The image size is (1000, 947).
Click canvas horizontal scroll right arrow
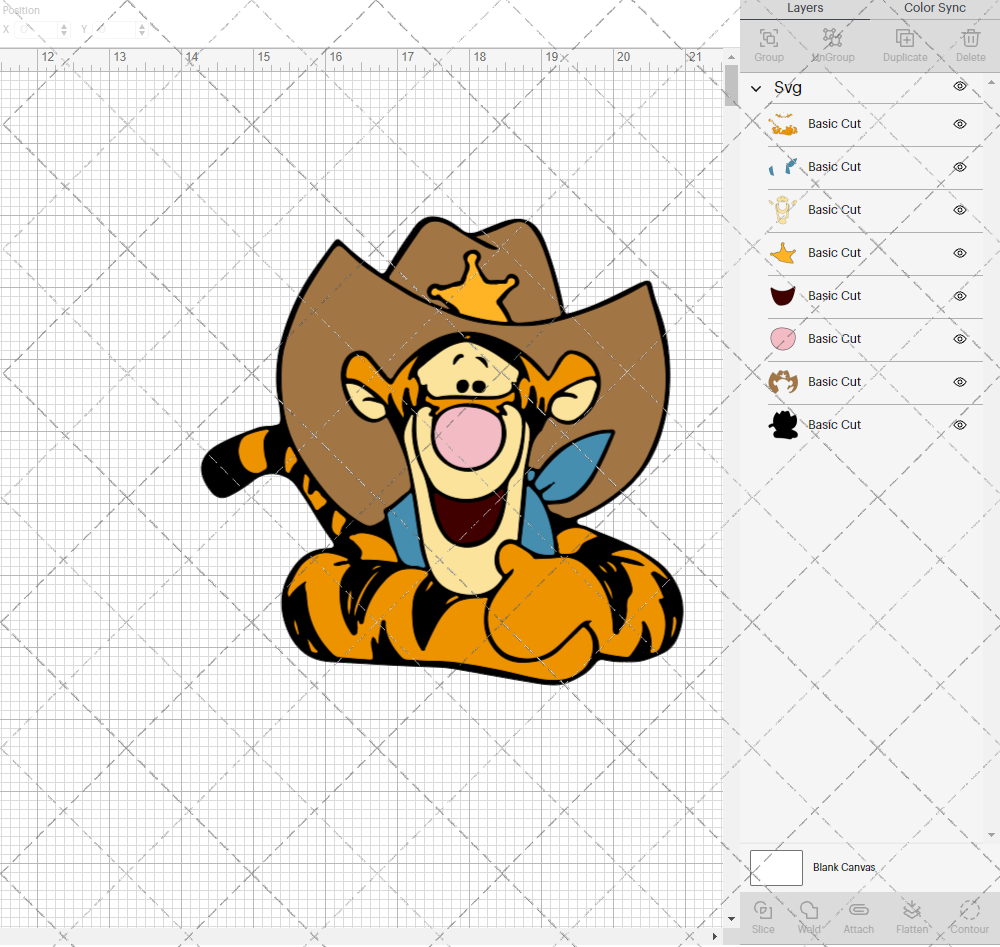(x=714, y=937)
